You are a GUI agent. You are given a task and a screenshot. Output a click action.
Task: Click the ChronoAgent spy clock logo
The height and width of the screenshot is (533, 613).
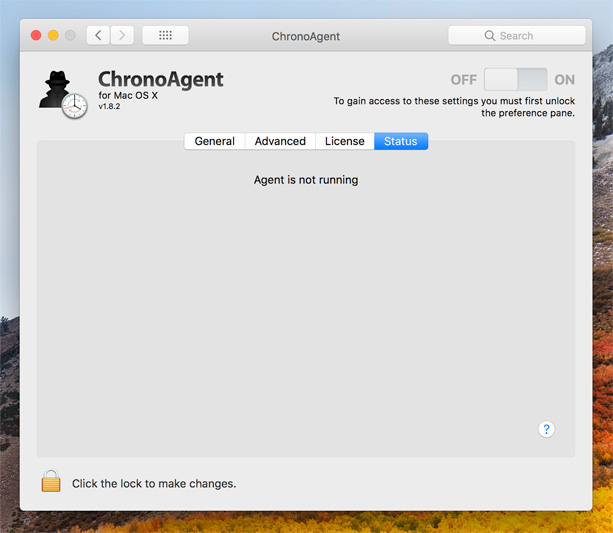click(x=63, y=95)
